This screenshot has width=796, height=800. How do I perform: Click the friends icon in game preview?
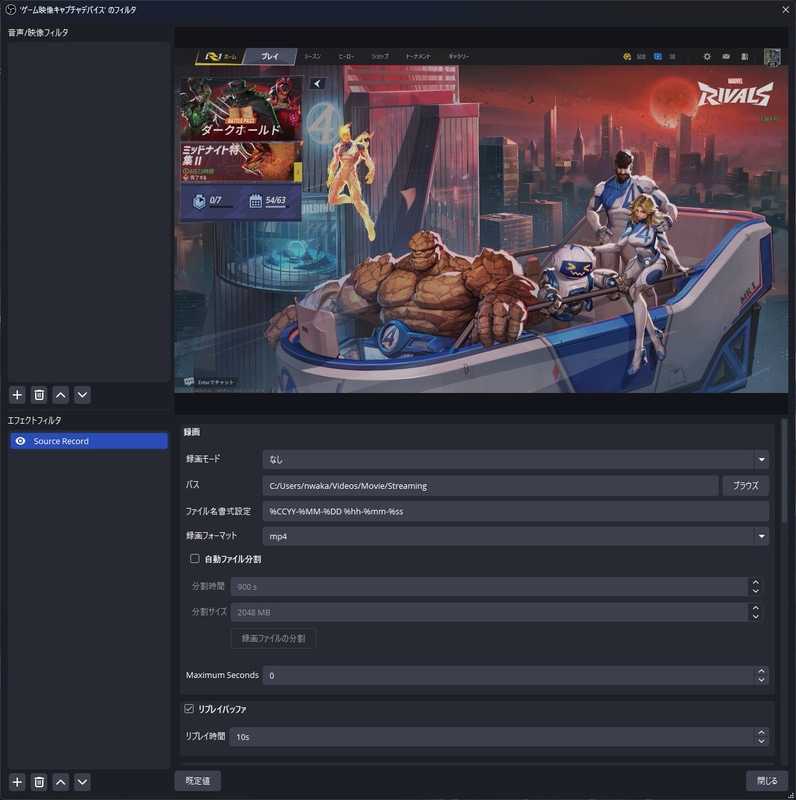(x=744, y=57)
